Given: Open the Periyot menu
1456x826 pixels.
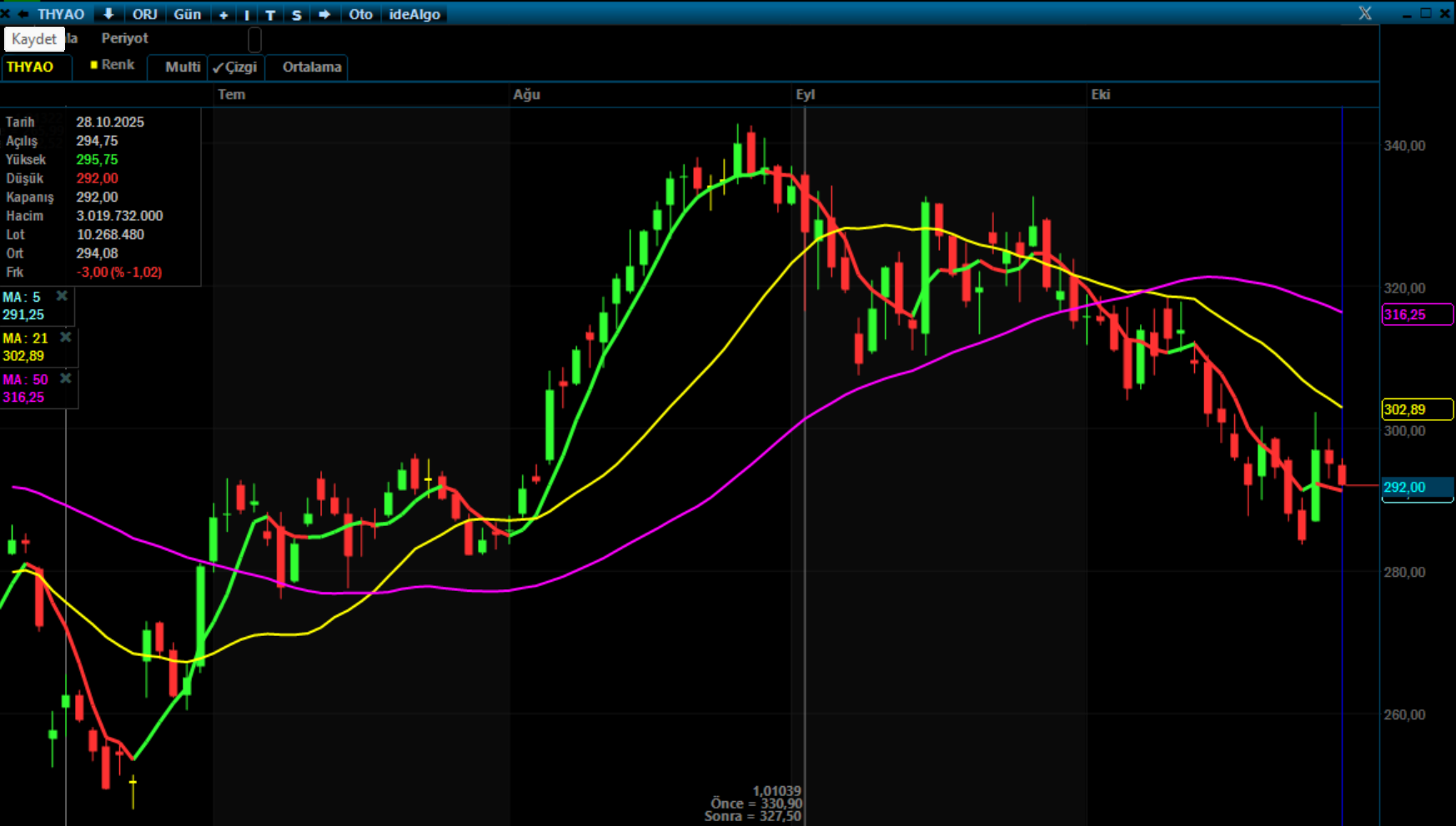Looking at the screenshot, I should [124, 38].
